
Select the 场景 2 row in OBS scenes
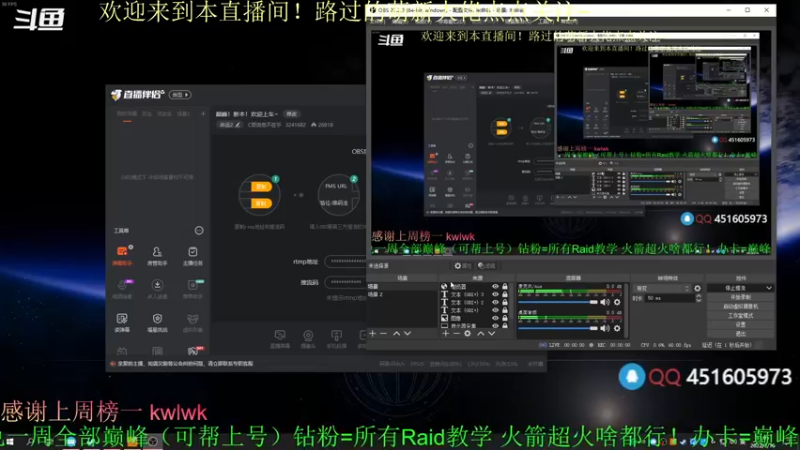402,294
